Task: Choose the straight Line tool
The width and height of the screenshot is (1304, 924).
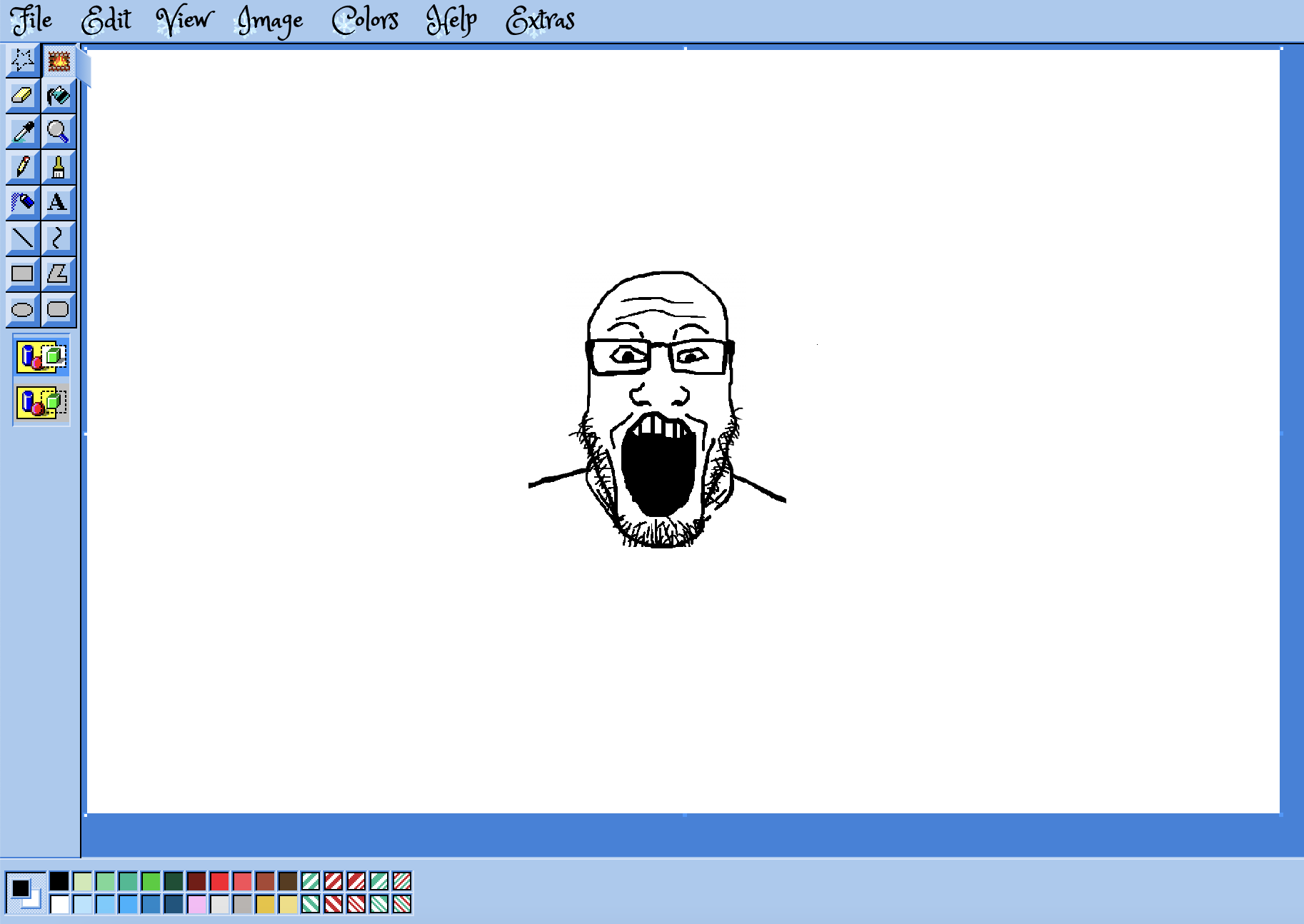Action: pos(23,238)
